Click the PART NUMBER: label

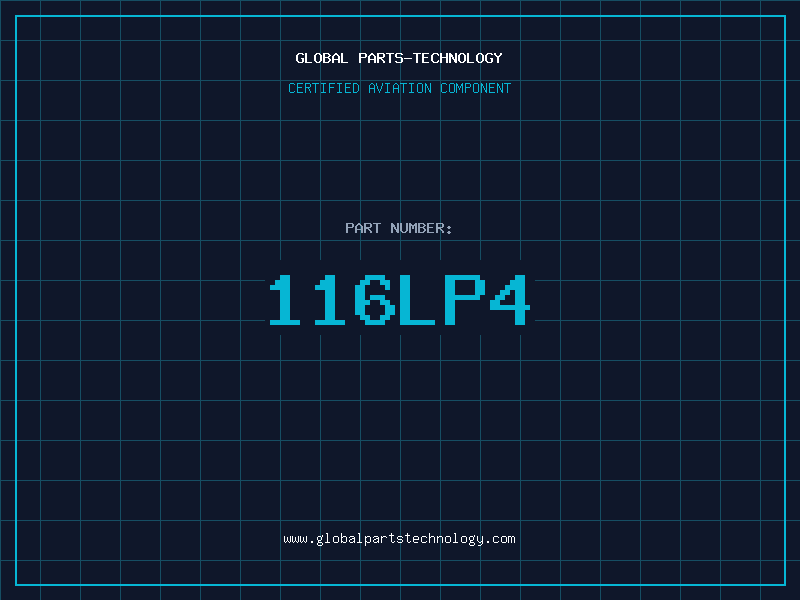(x=398, y=228)
